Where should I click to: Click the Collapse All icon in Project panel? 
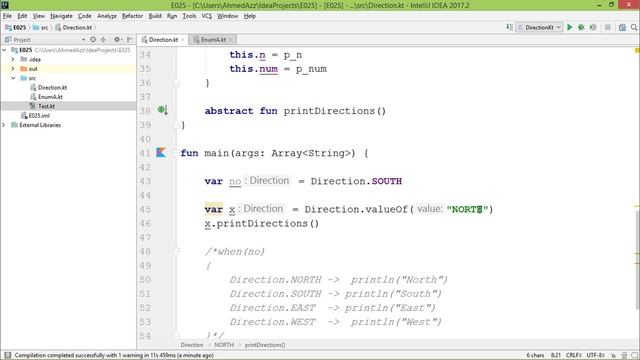coord(104,40)
